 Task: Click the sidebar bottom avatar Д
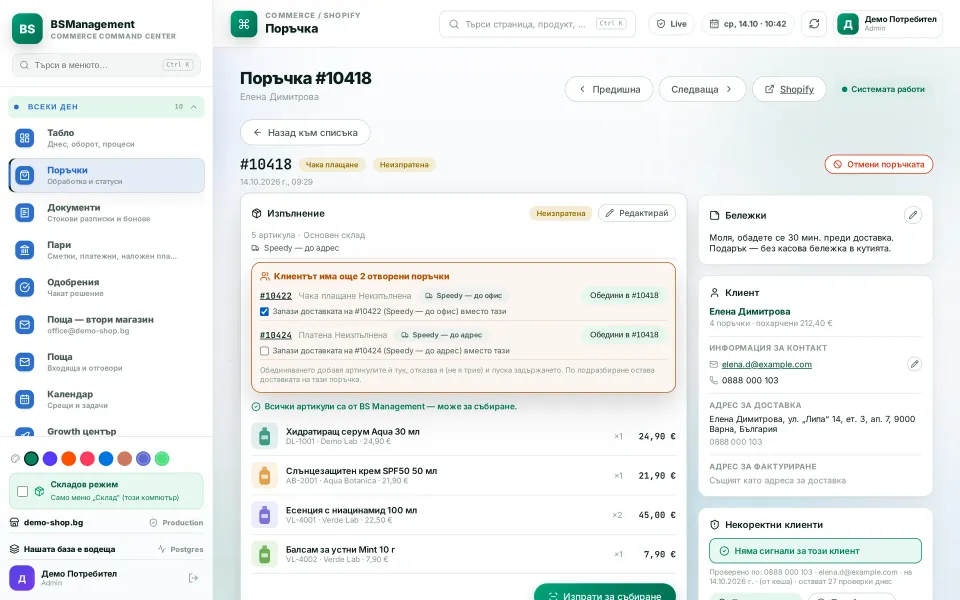(x=21, y=577)
